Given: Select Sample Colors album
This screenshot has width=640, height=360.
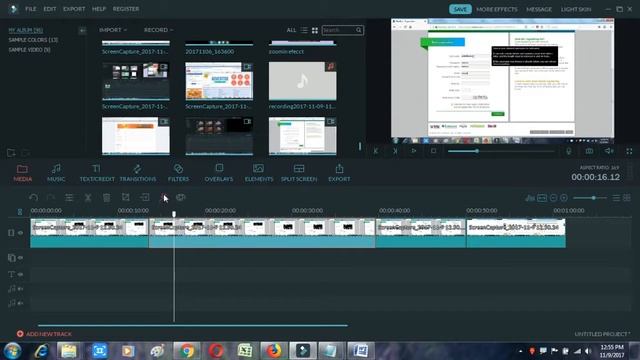Looking at the screenshot, I should 33,40.
